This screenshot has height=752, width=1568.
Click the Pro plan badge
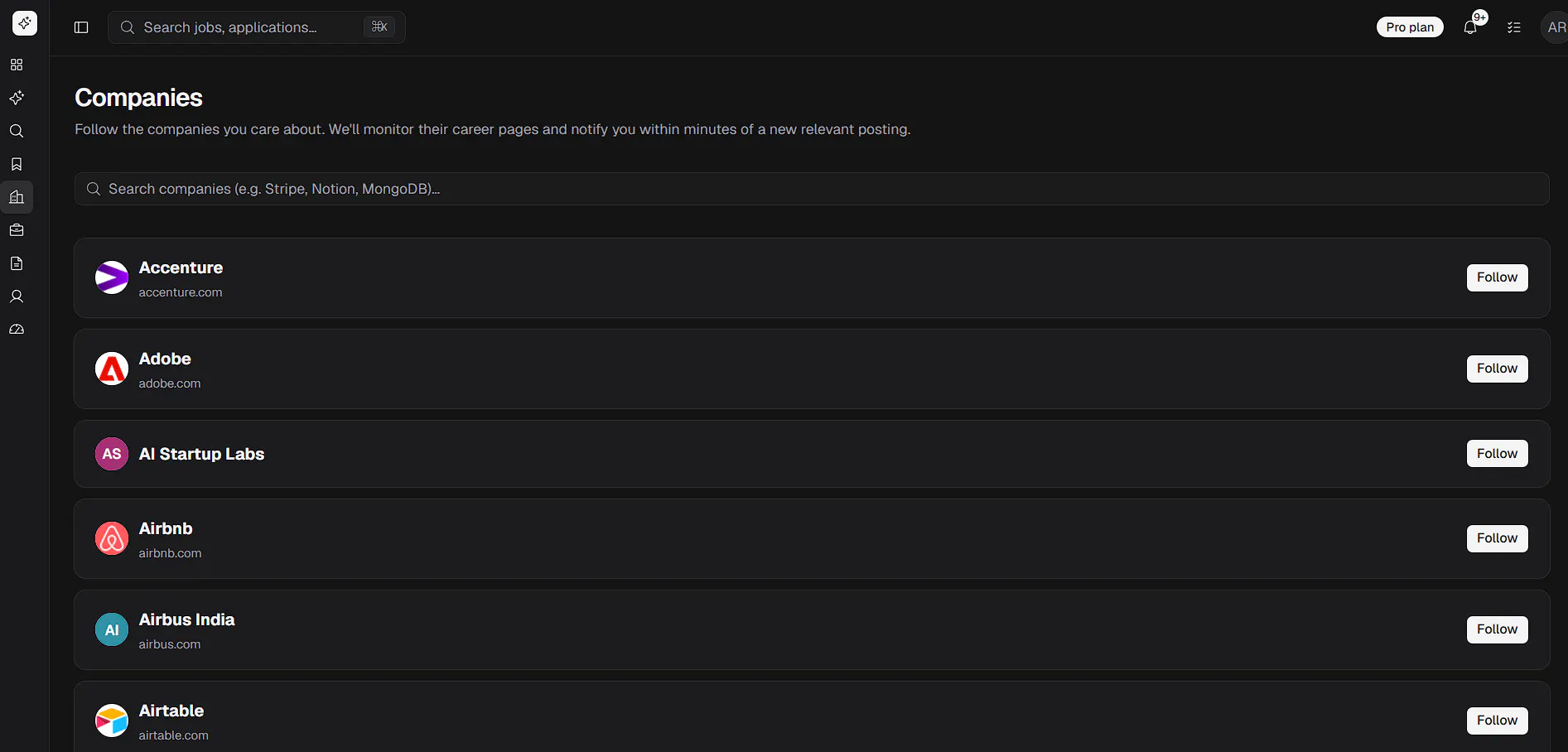pos(1410,27)
